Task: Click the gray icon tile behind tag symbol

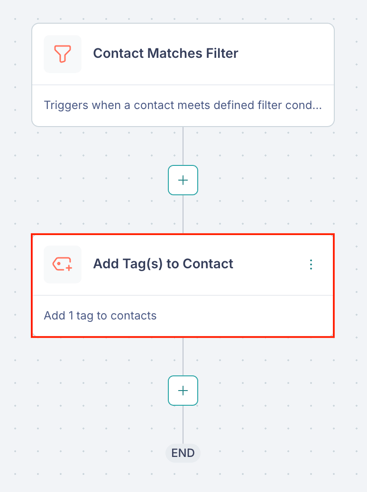Action: [x=62, y=264]
